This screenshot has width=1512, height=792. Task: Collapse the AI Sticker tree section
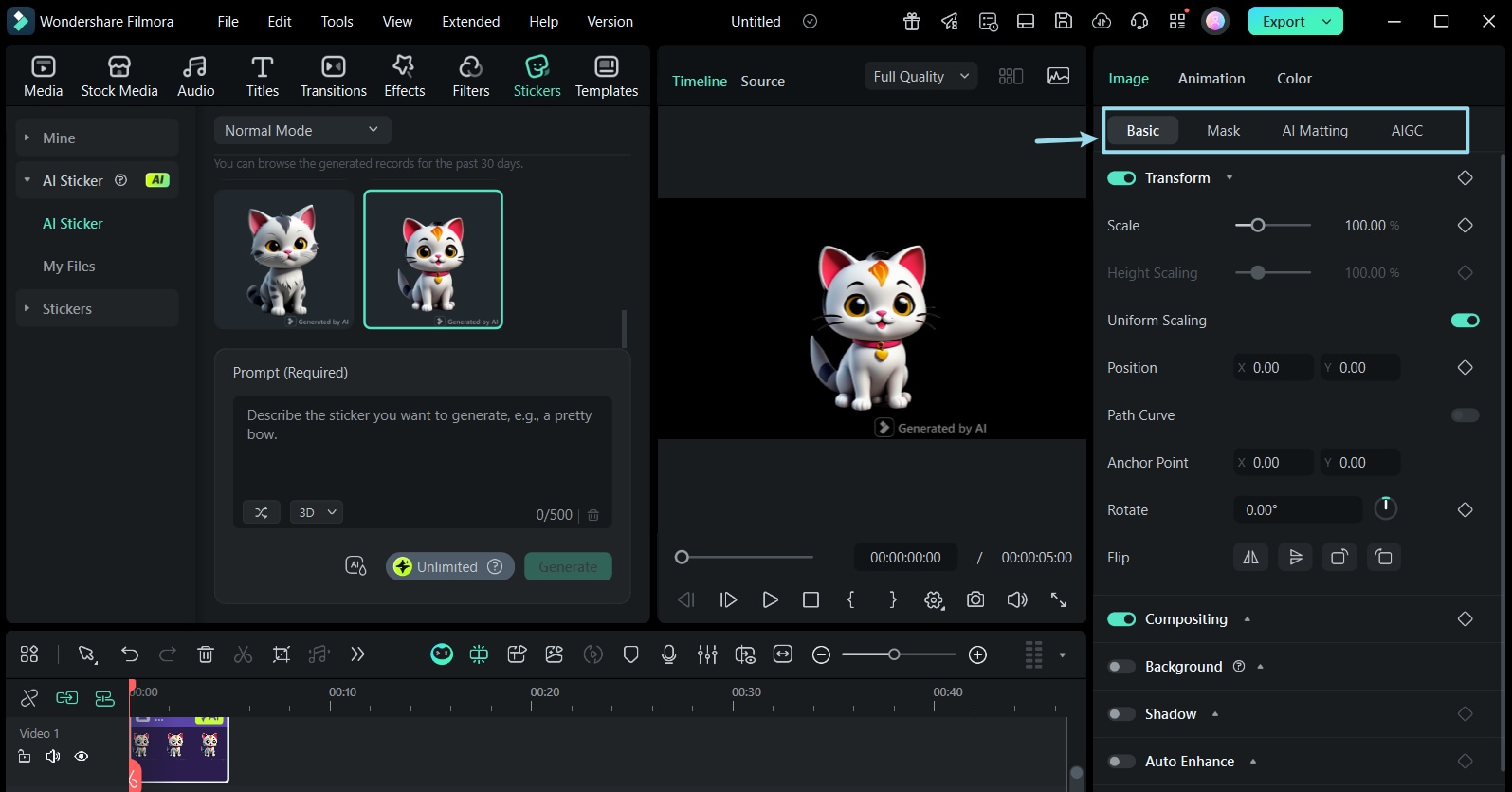click(27, 180)
